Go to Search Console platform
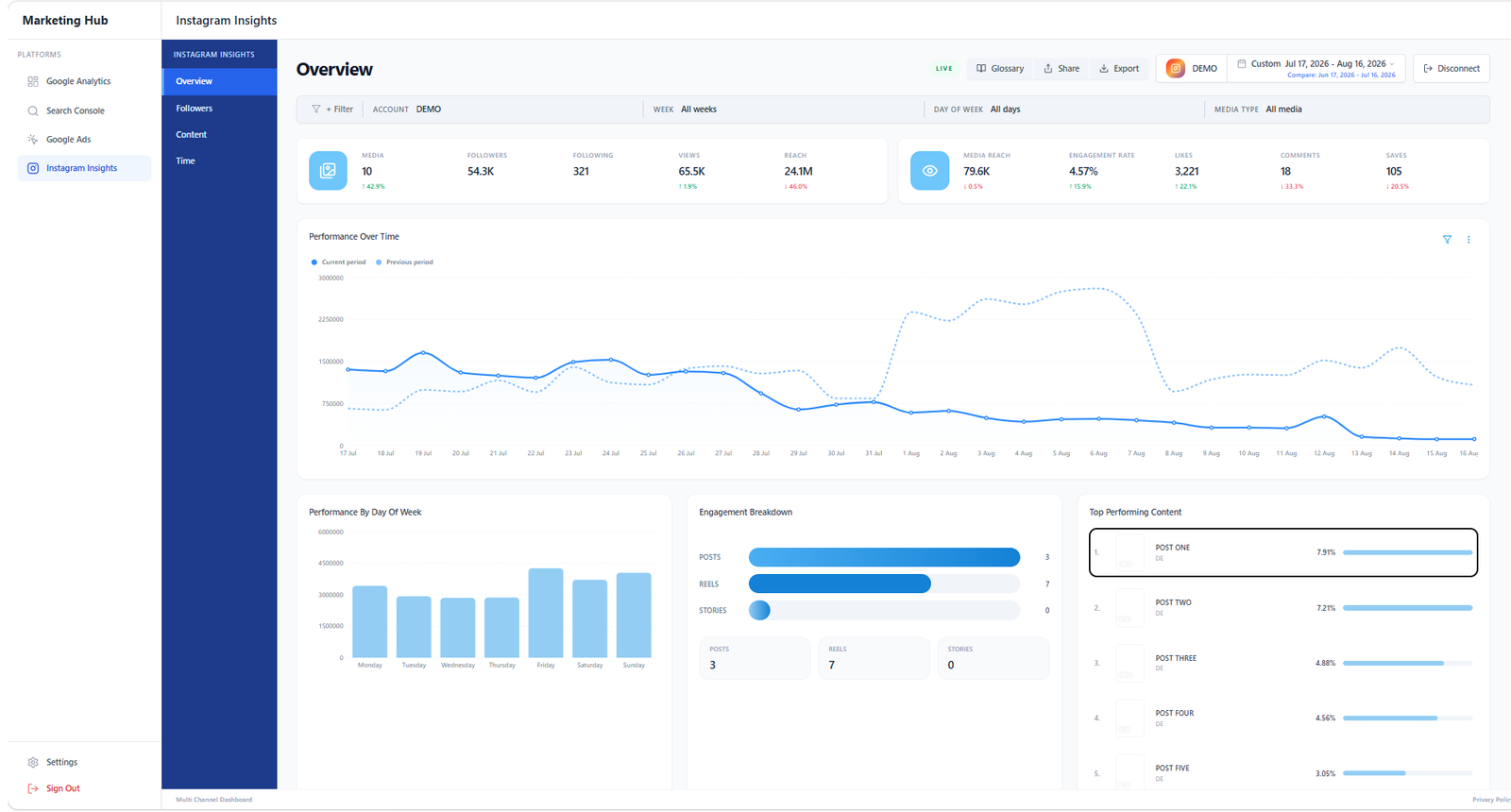The image size is (1511, 812). (84, 110)
